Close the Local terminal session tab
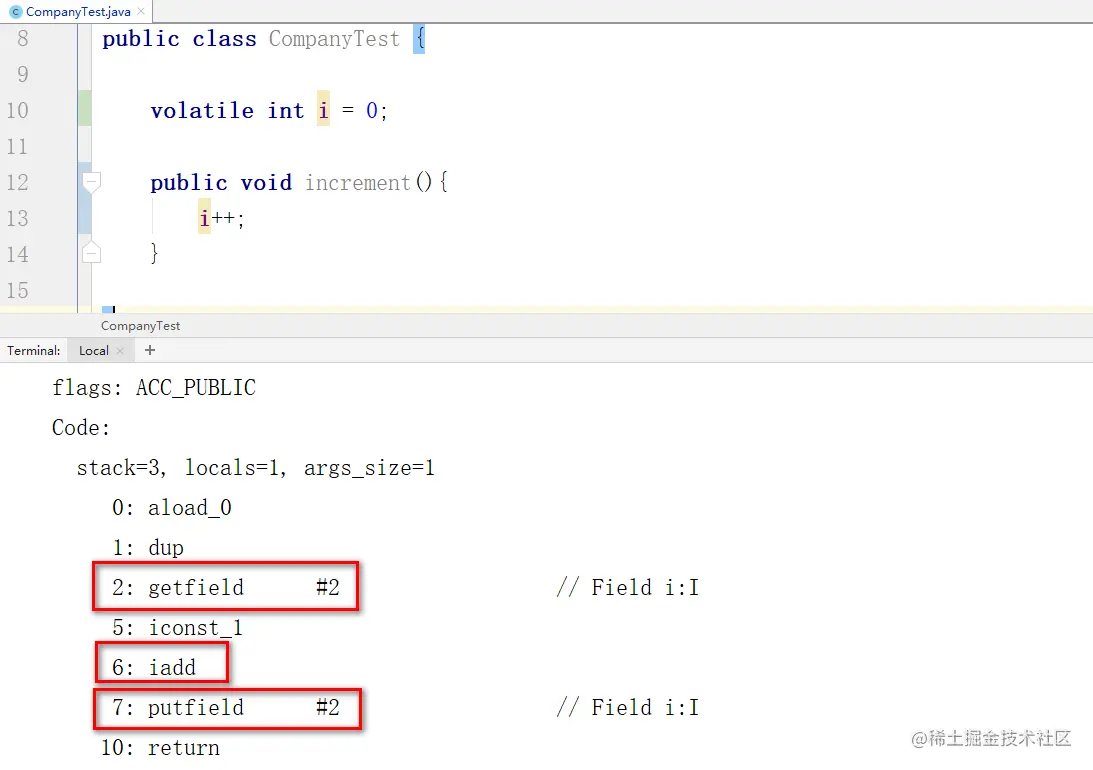This screenshot has width=1093, height=770. click(120, 351)
